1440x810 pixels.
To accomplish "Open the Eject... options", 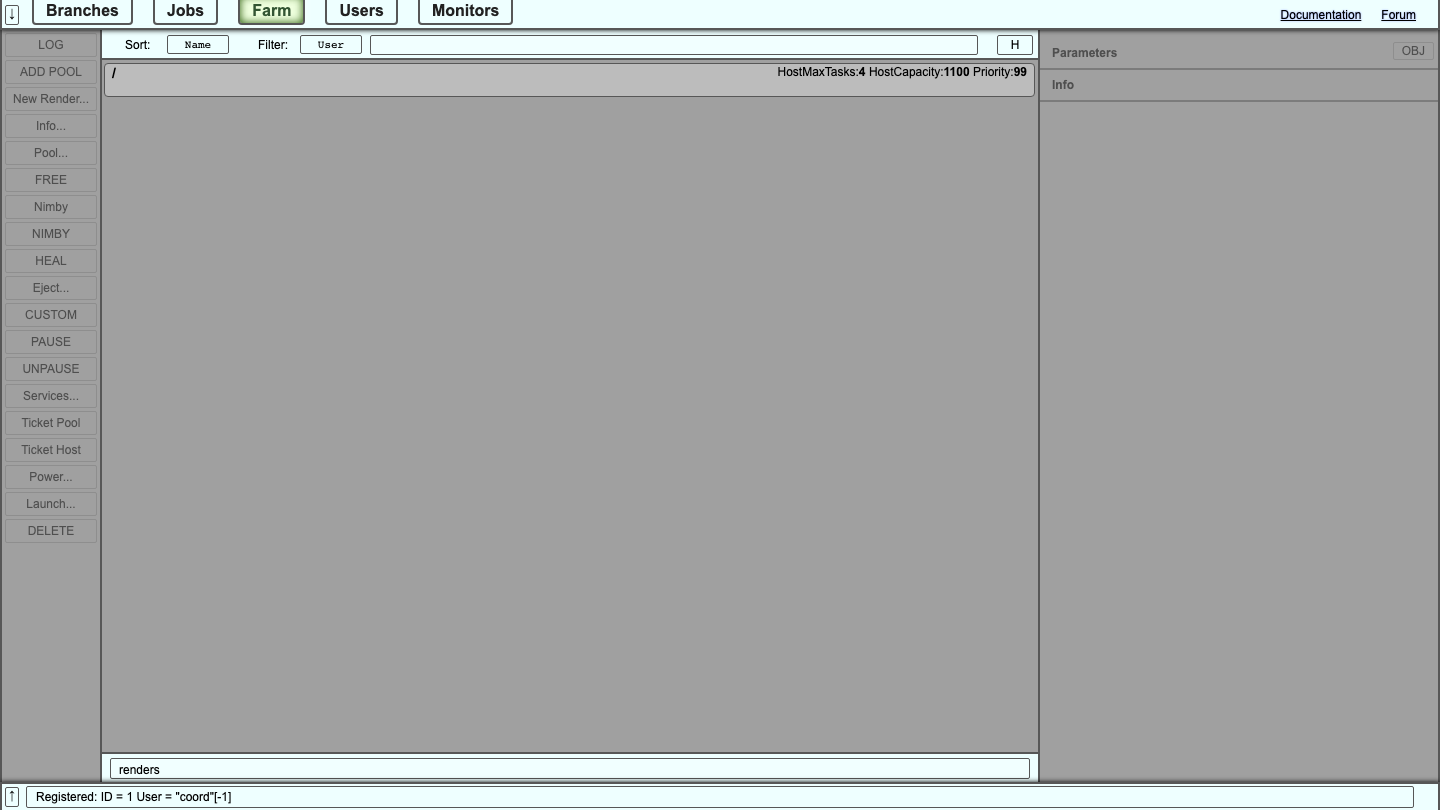I will (x=51, y=288).
